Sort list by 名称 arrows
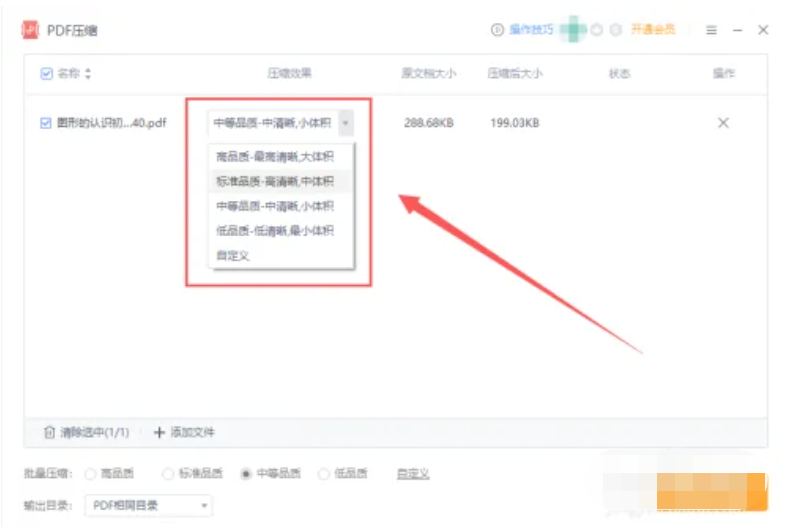Viewport: 785px width, 527px height. pos(88,74)
